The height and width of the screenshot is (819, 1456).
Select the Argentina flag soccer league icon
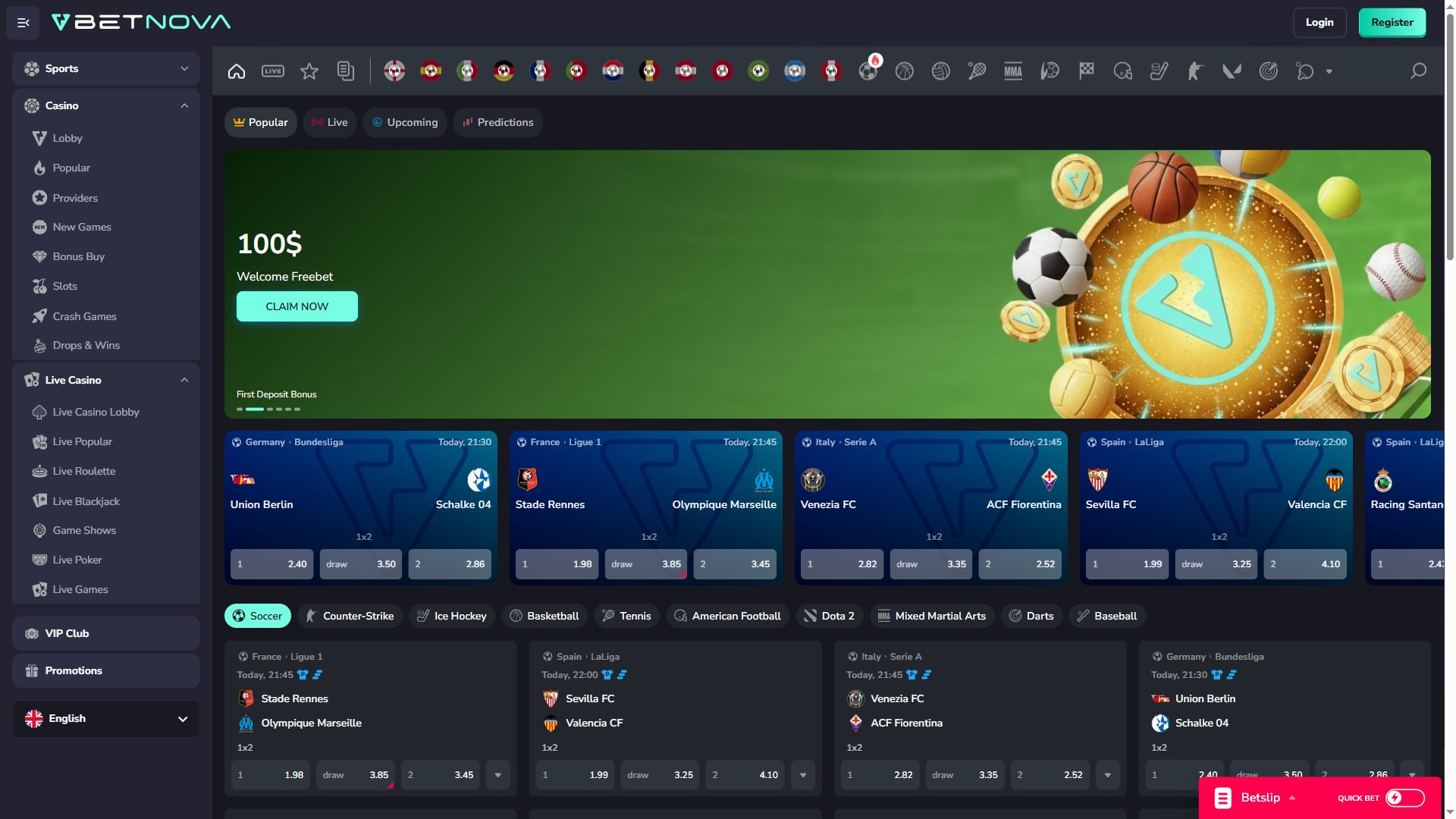795,71
